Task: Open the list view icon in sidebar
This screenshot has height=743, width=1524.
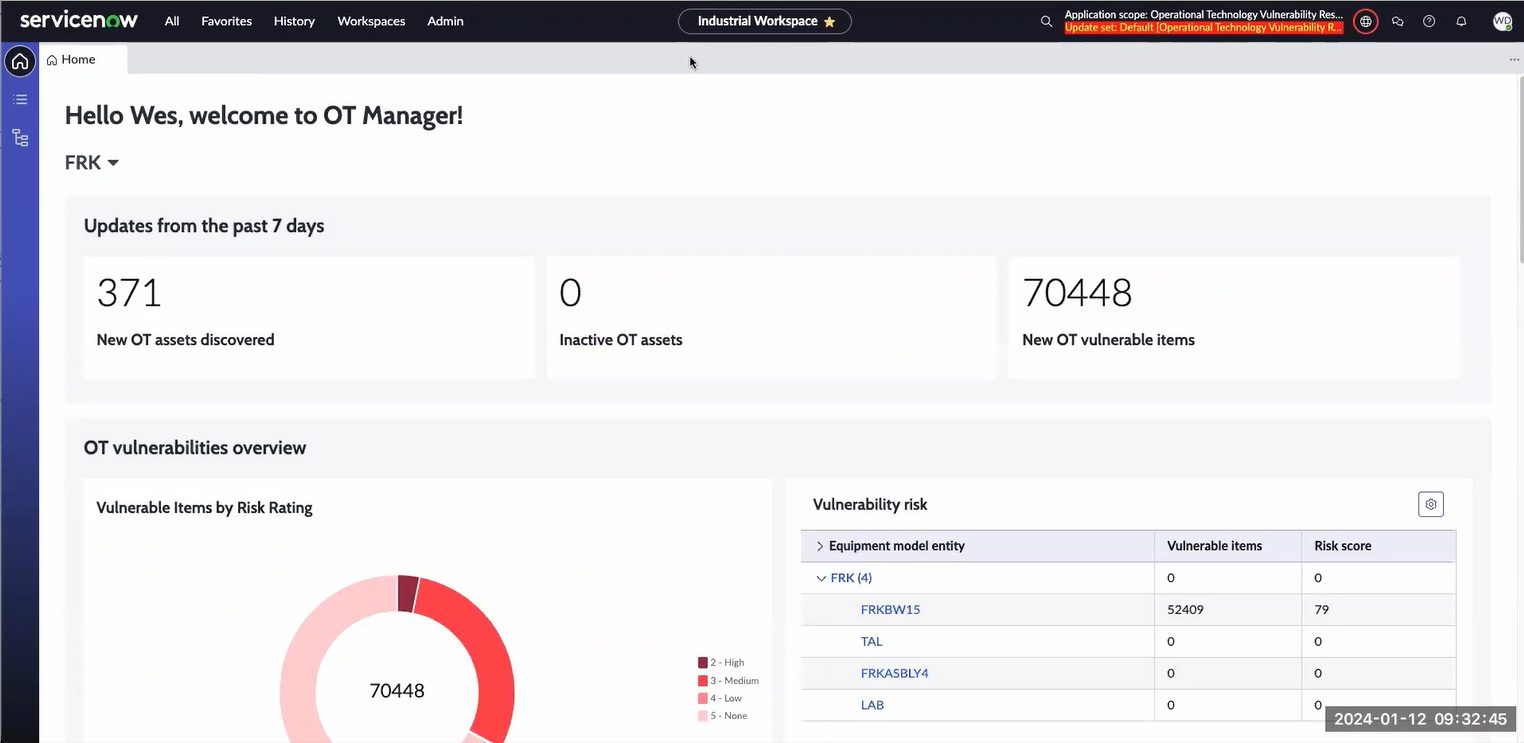Action: [20, 99]
